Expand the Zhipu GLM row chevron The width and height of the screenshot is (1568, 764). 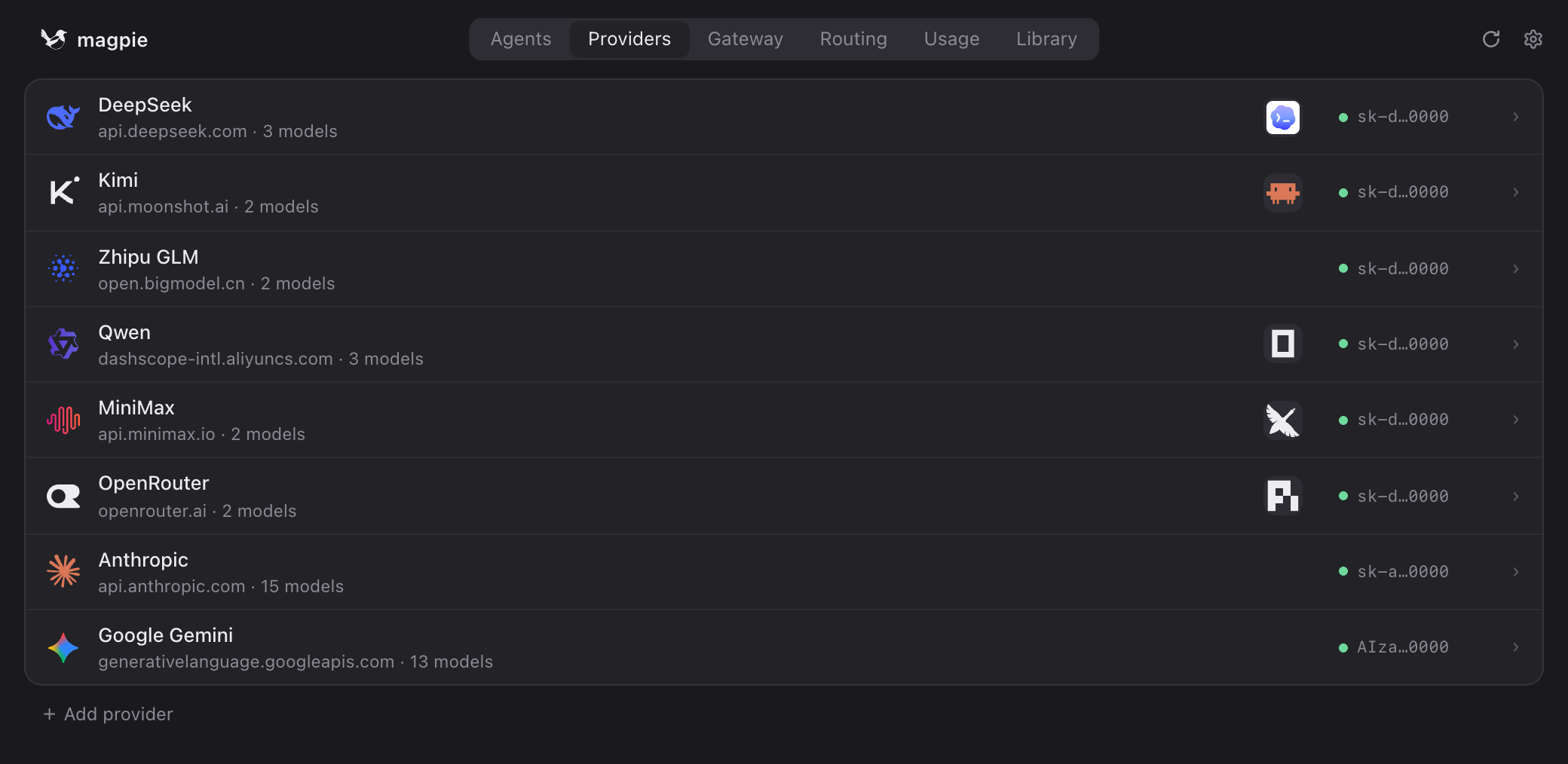(1516, 269)
